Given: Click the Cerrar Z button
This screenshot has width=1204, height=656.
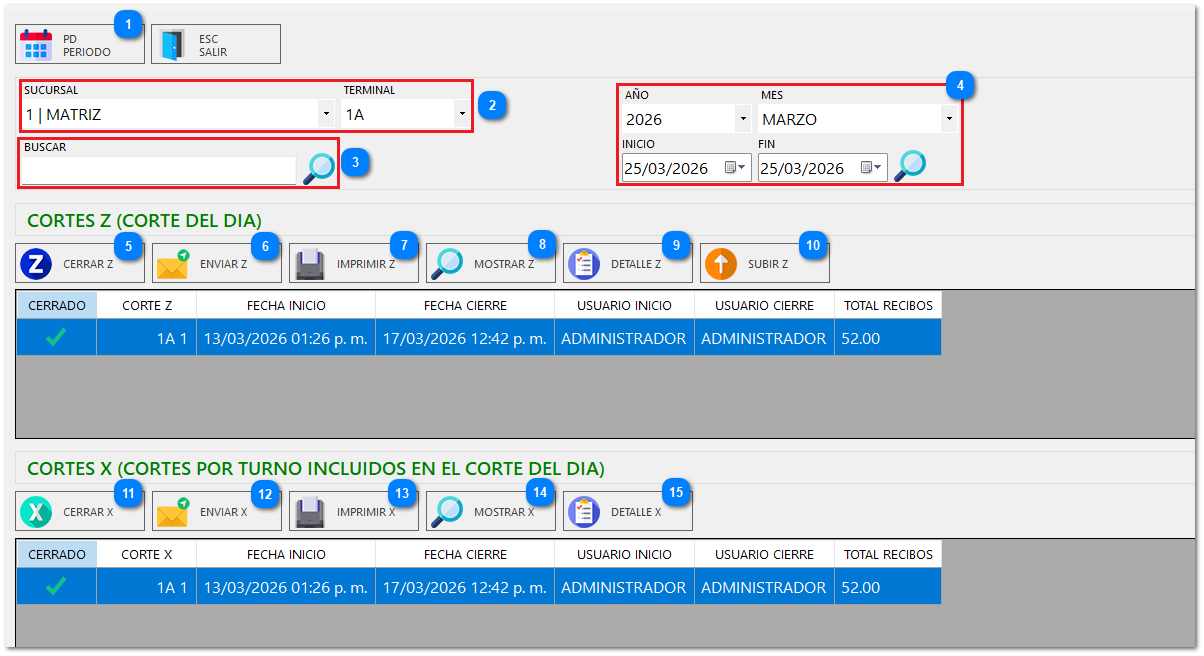Looking at the screenshot, I should (x=80, y=264).
